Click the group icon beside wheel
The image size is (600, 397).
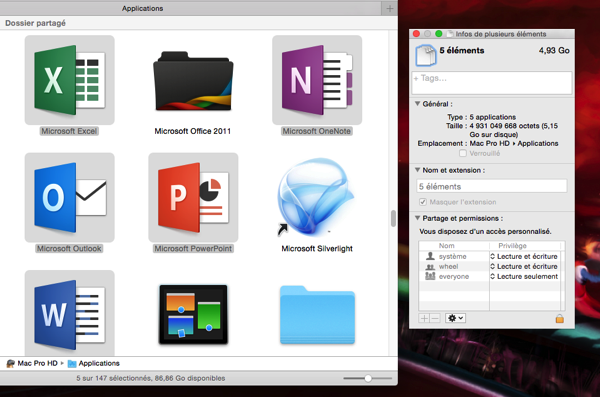[x=430, y=266]
